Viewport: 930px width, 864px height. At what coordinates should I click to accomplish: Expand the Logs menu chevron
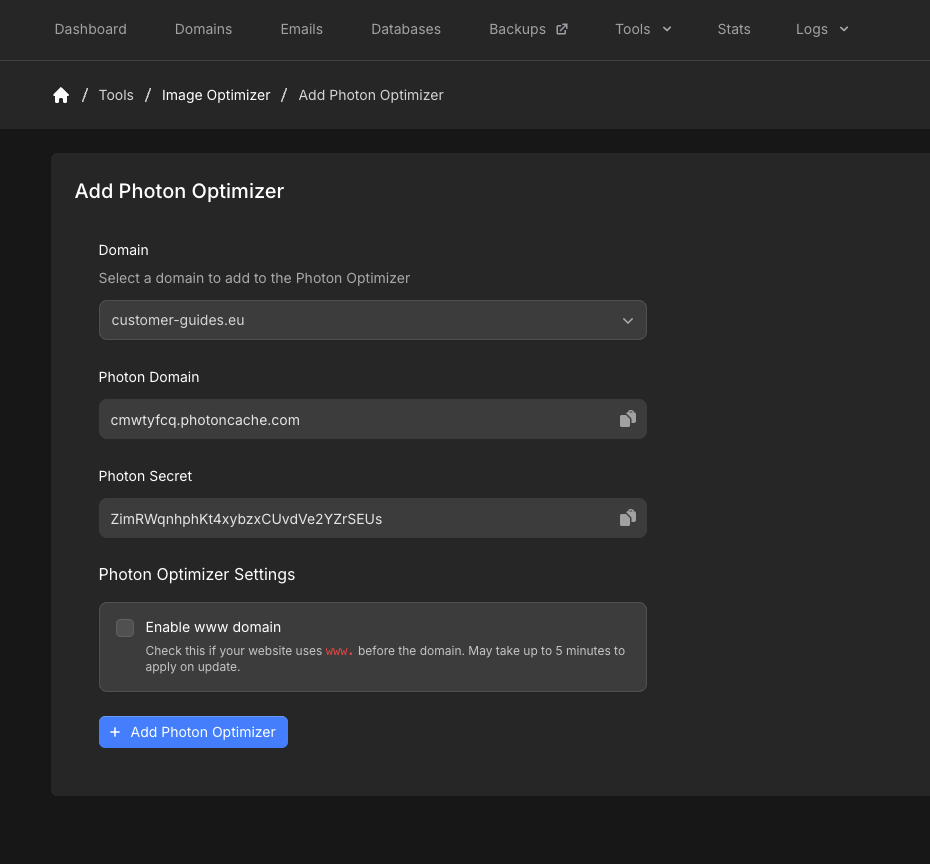pos(844,28)
